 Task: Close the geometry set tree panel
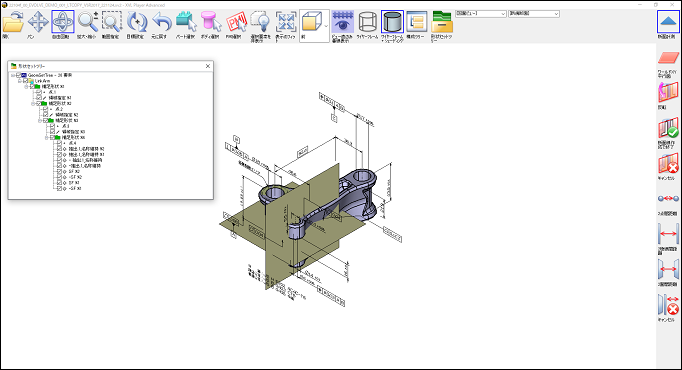click(207, 66)
